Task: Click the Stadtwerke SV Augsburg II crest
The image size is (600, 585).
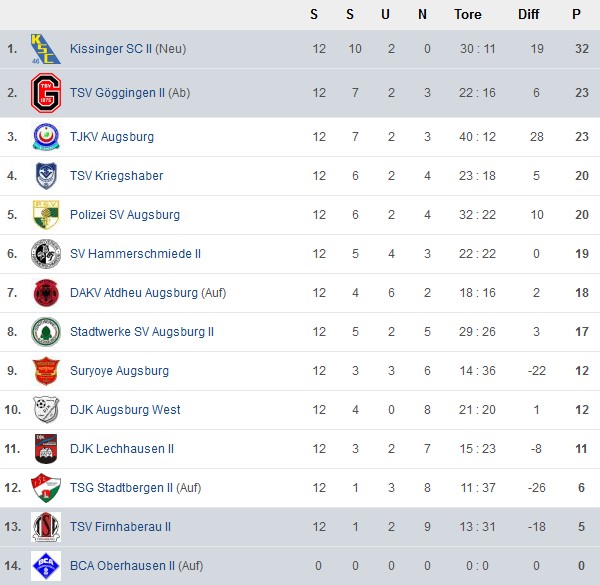Action: click(46, 332)
